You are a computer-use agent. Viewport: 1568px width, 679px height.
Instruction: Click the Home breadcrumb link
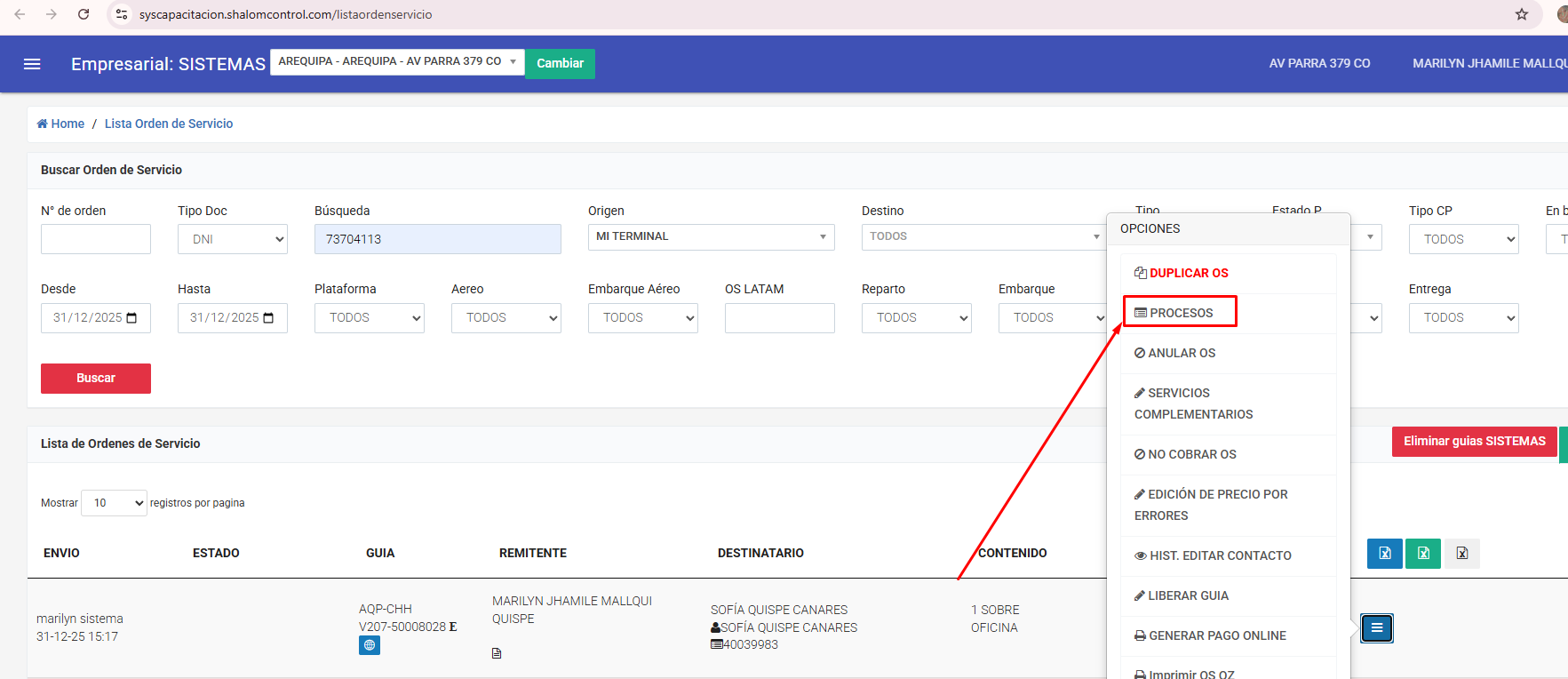(61, 124)
